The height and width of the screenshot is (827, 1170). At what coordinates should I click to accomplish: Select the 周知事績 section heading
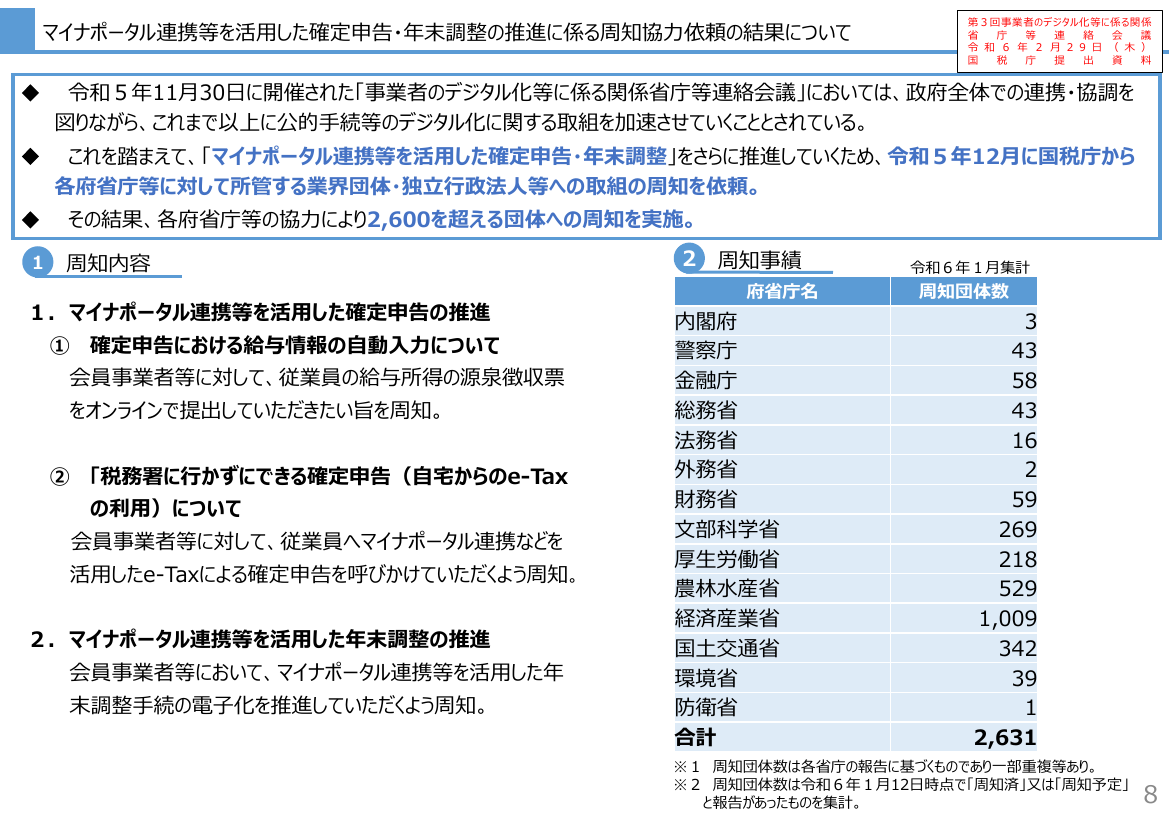(759, 260)
